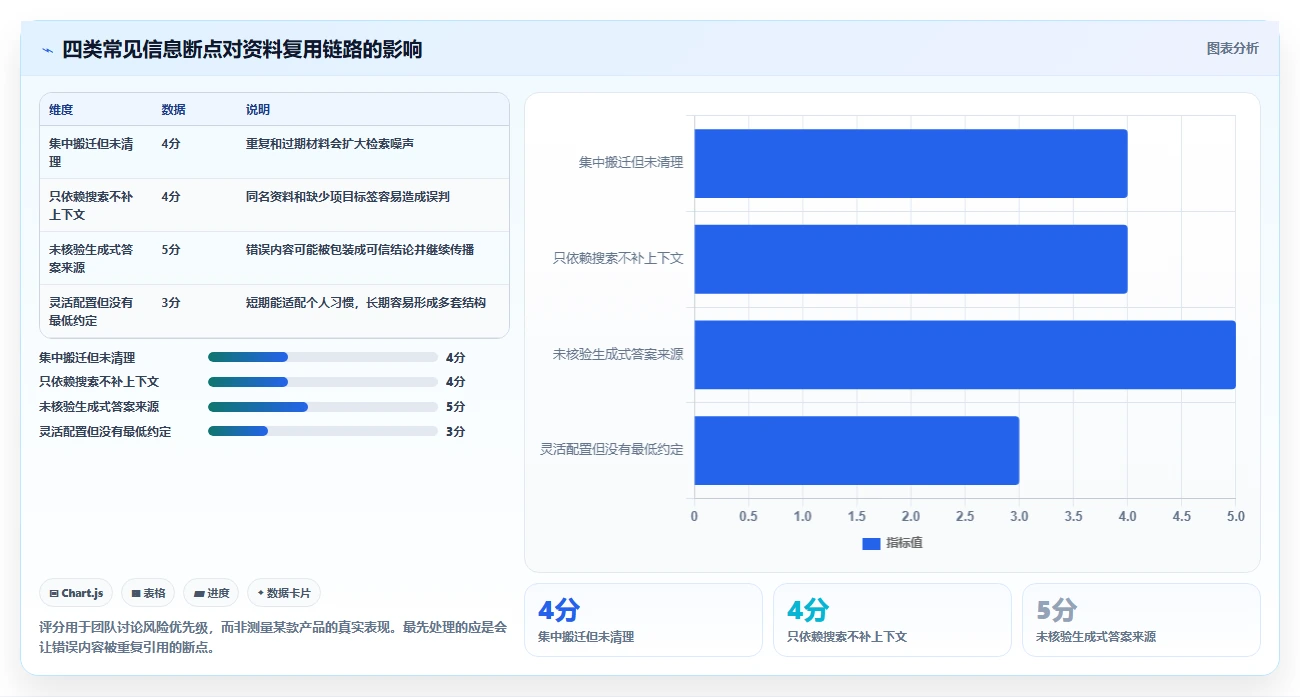Screen dimensions: 1300x697
Task: Click description 重复和过期材料会扩大检索噪声
Action: point(330,144)
